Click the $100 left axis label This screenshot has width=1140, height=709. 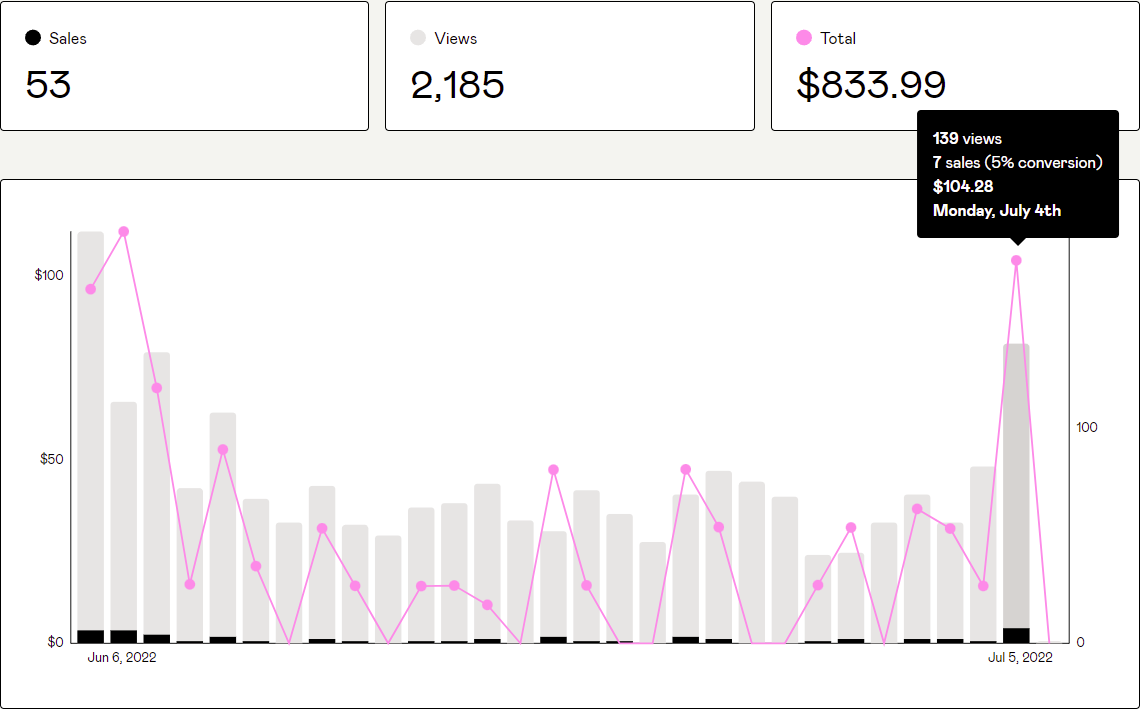(49, 276)
